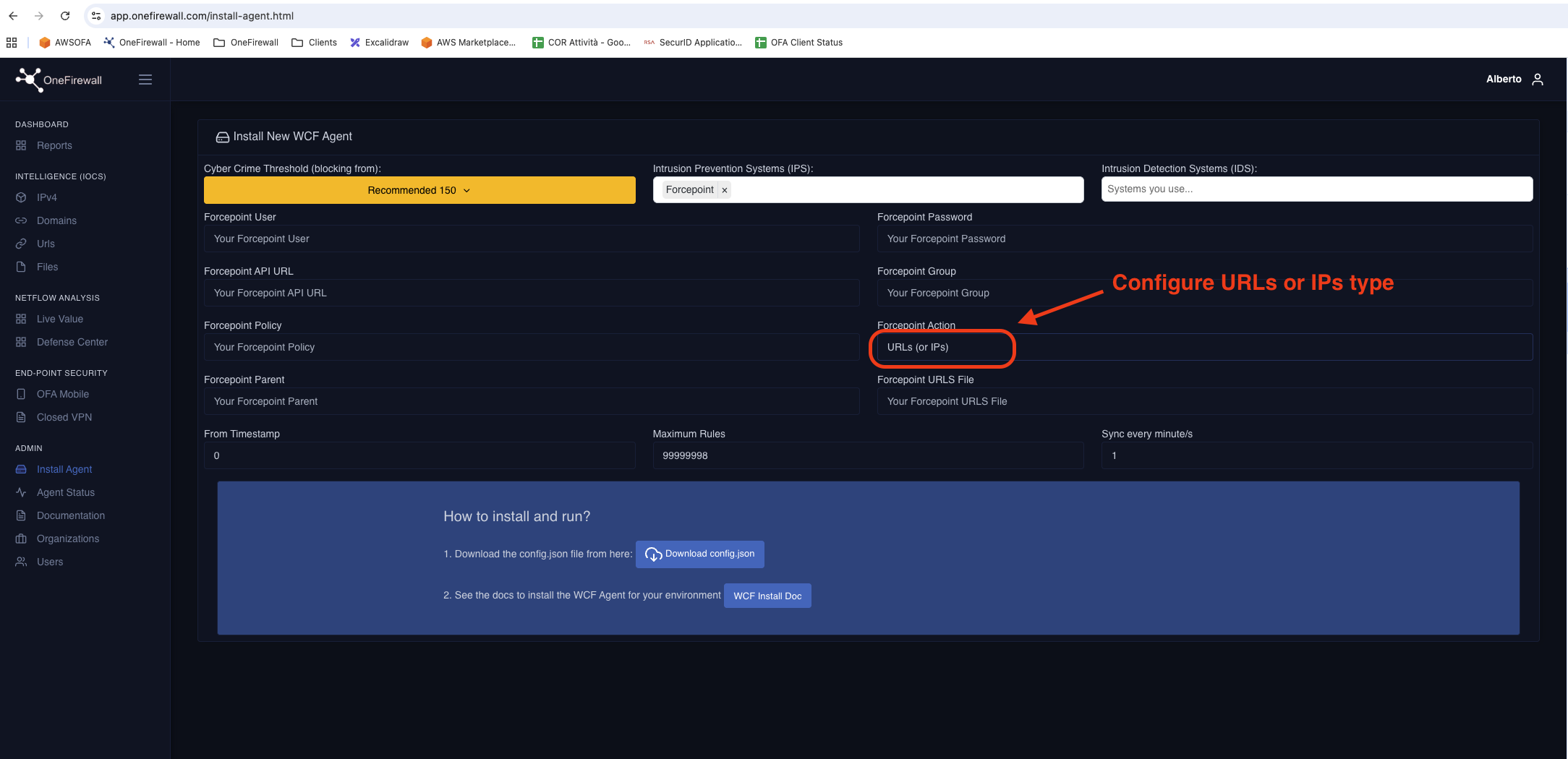Open the Alberto user profile icon
This screenshot has height=759, width=1568.
click(1538, 80)
